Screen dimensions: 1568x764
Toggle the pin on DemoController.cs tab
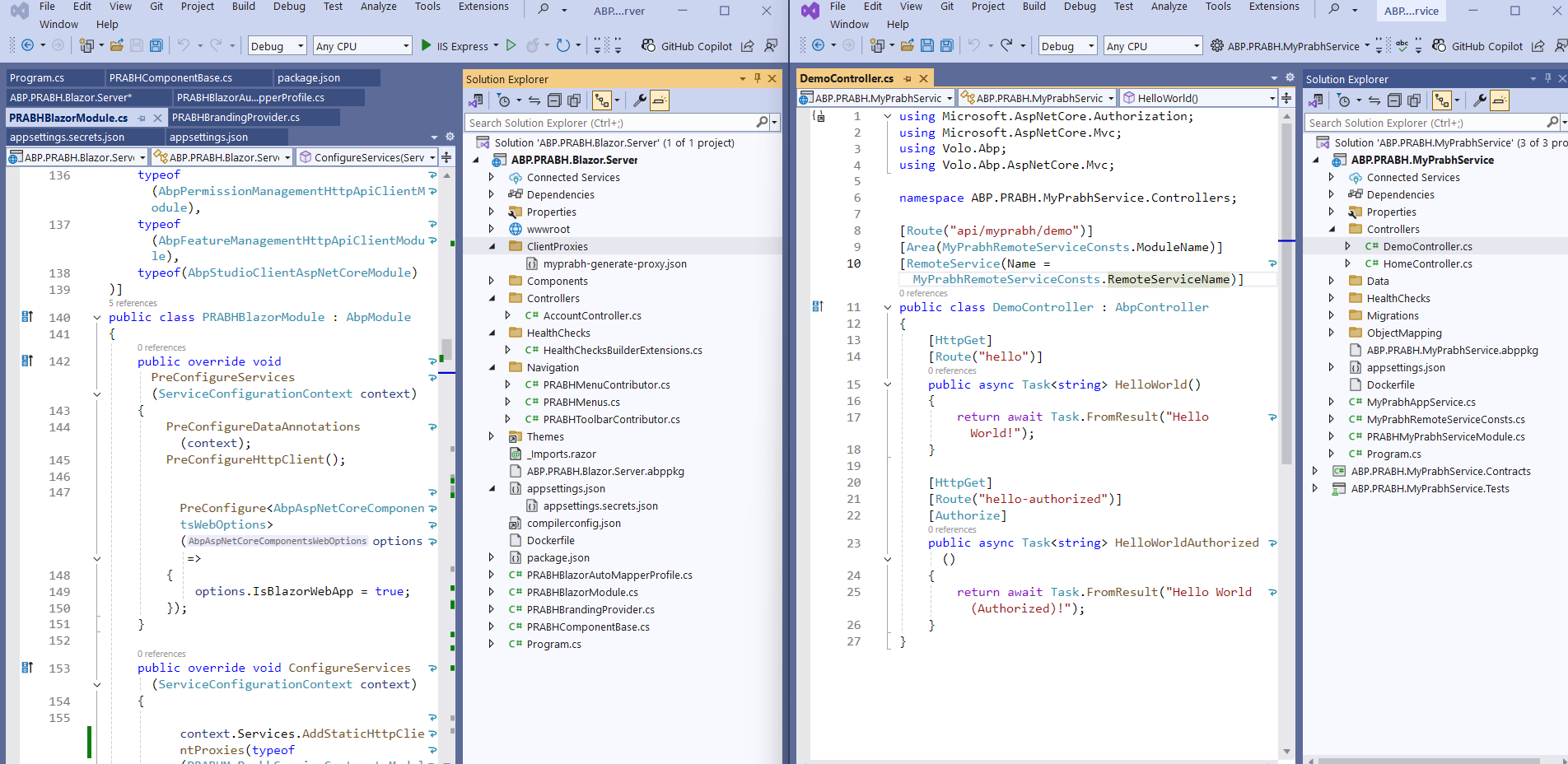coord(908,79)
